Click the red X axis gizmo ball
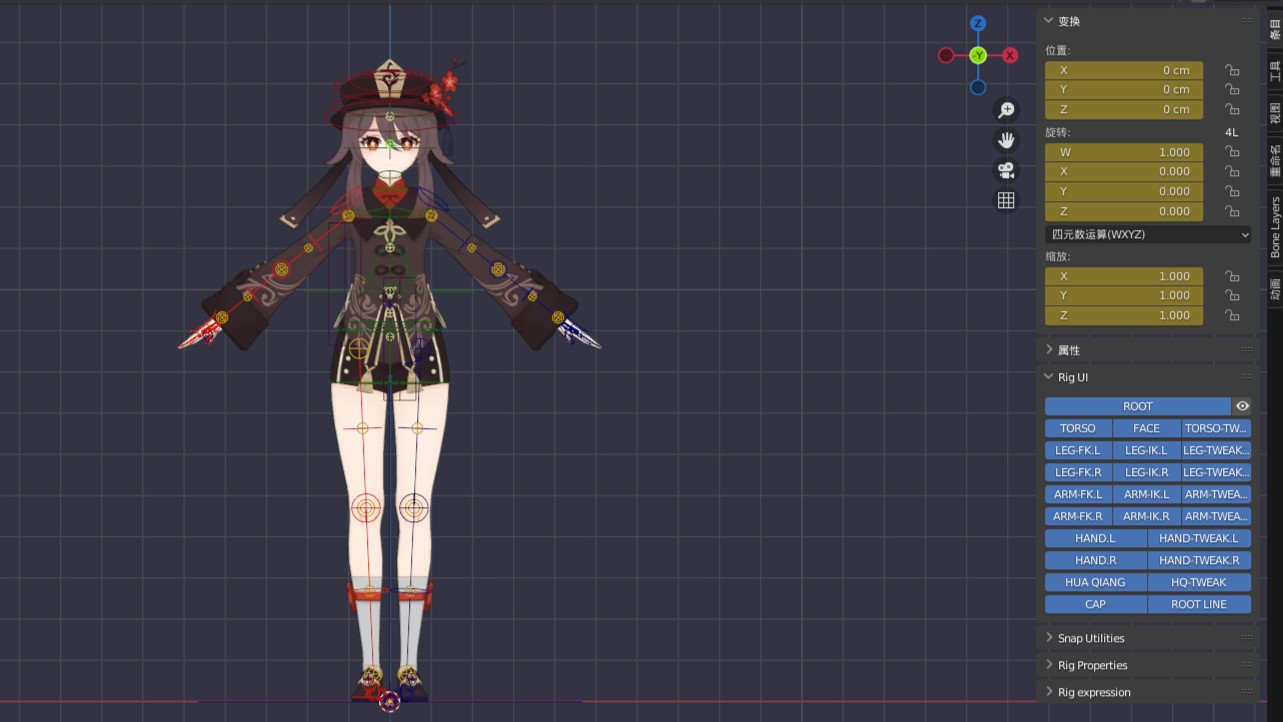The height and width of the screenshot is (722, 1283). coord(1010,56)
